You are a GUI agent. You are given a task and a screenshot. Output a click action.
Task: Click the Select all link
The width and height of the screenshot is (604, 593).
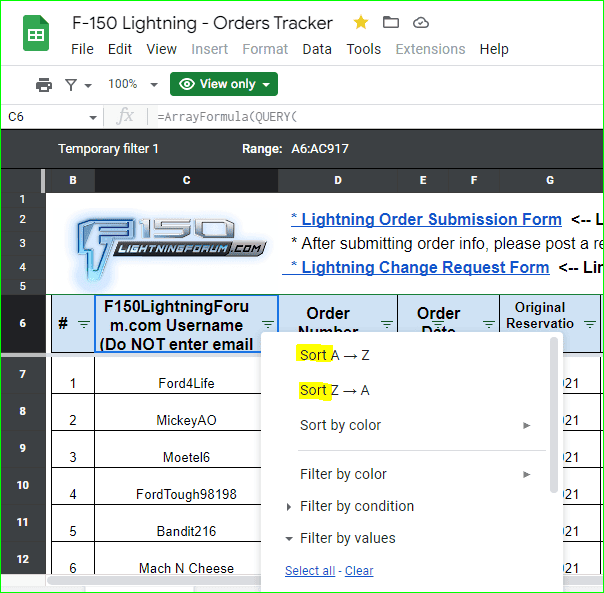coord(310,571)
